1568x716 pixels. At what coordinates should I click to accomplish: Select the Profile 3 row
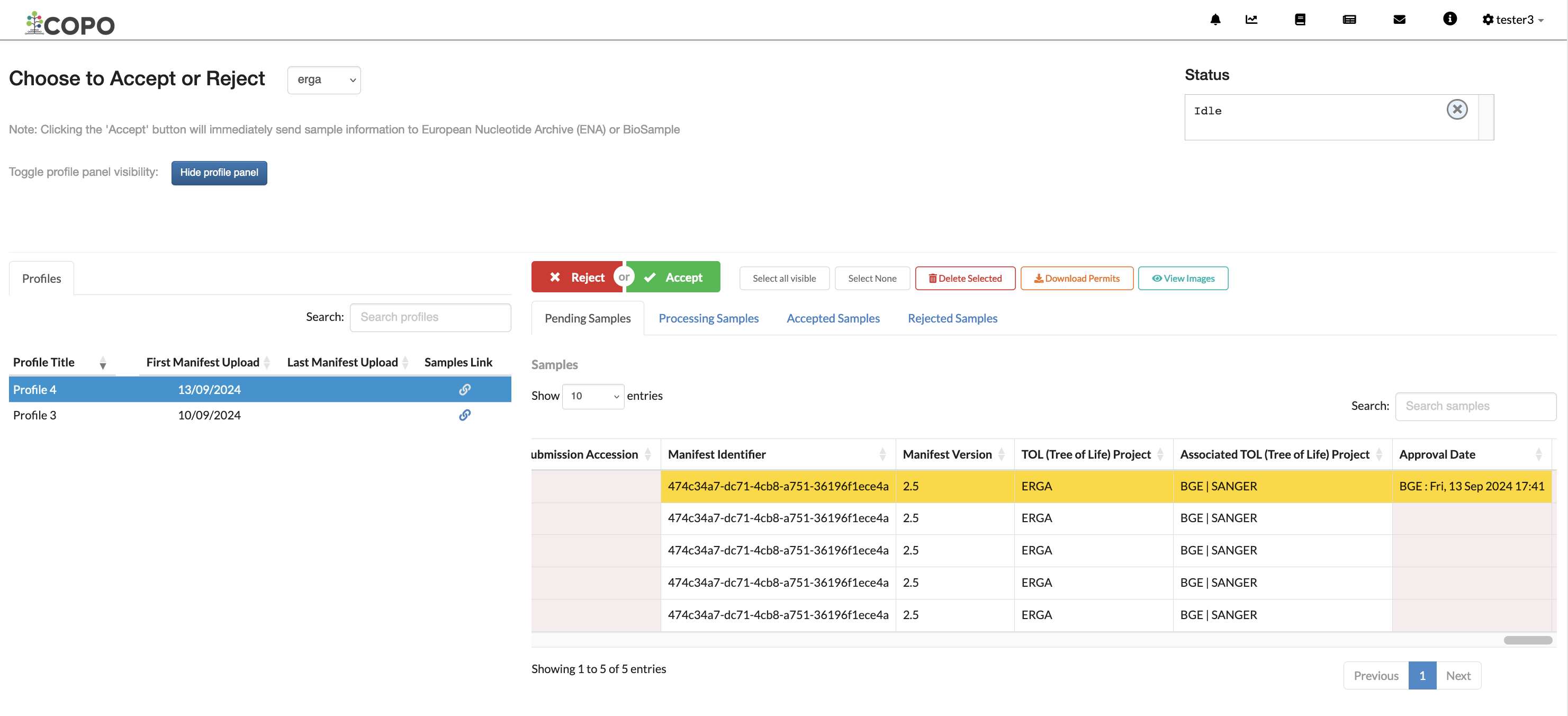click(x=260, y=415)
